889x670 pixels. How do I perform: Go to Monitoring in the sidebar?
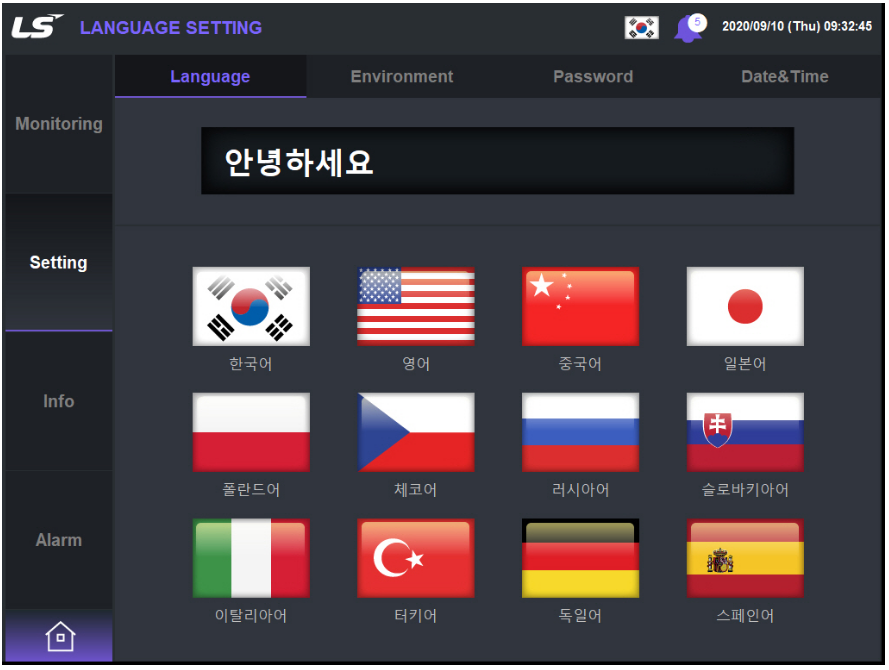pyautogui.click(x=59, y=124)
